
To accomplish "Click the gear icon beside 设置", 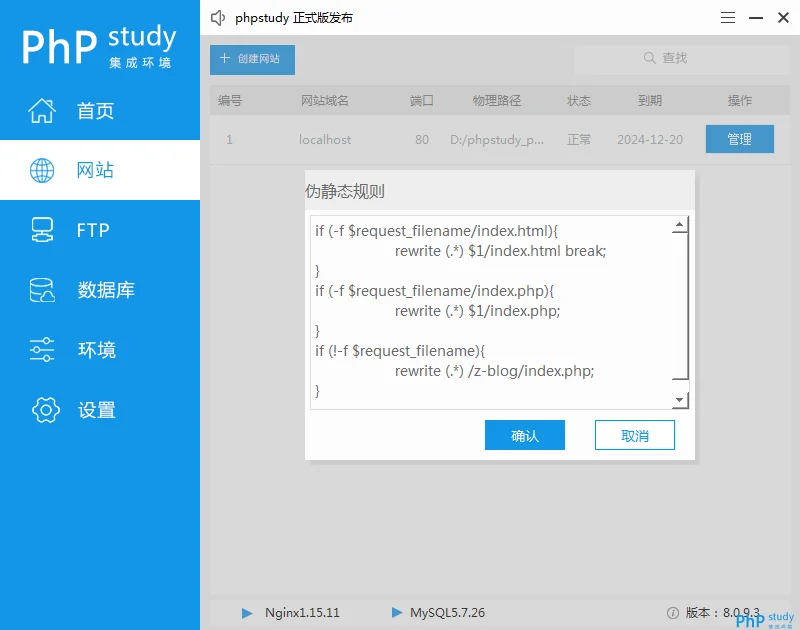I will click(x=46, y=410).
